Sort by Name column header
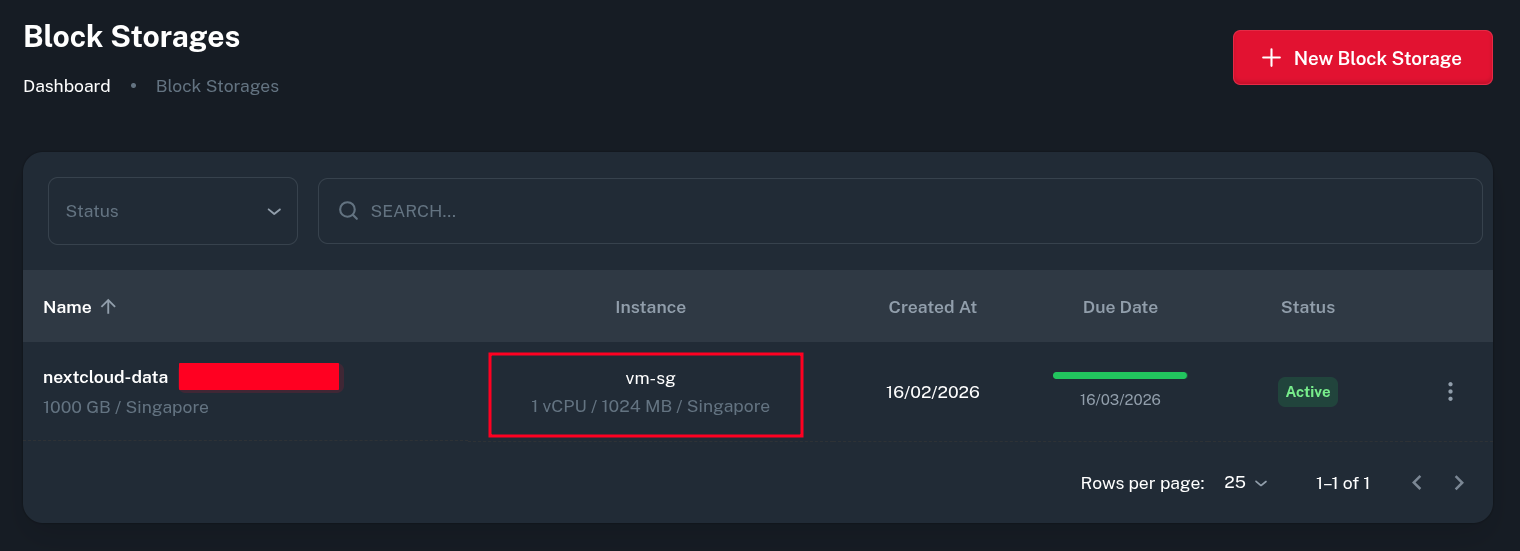This screenshot has width=1520, height=551. click(x=67, y=307)
